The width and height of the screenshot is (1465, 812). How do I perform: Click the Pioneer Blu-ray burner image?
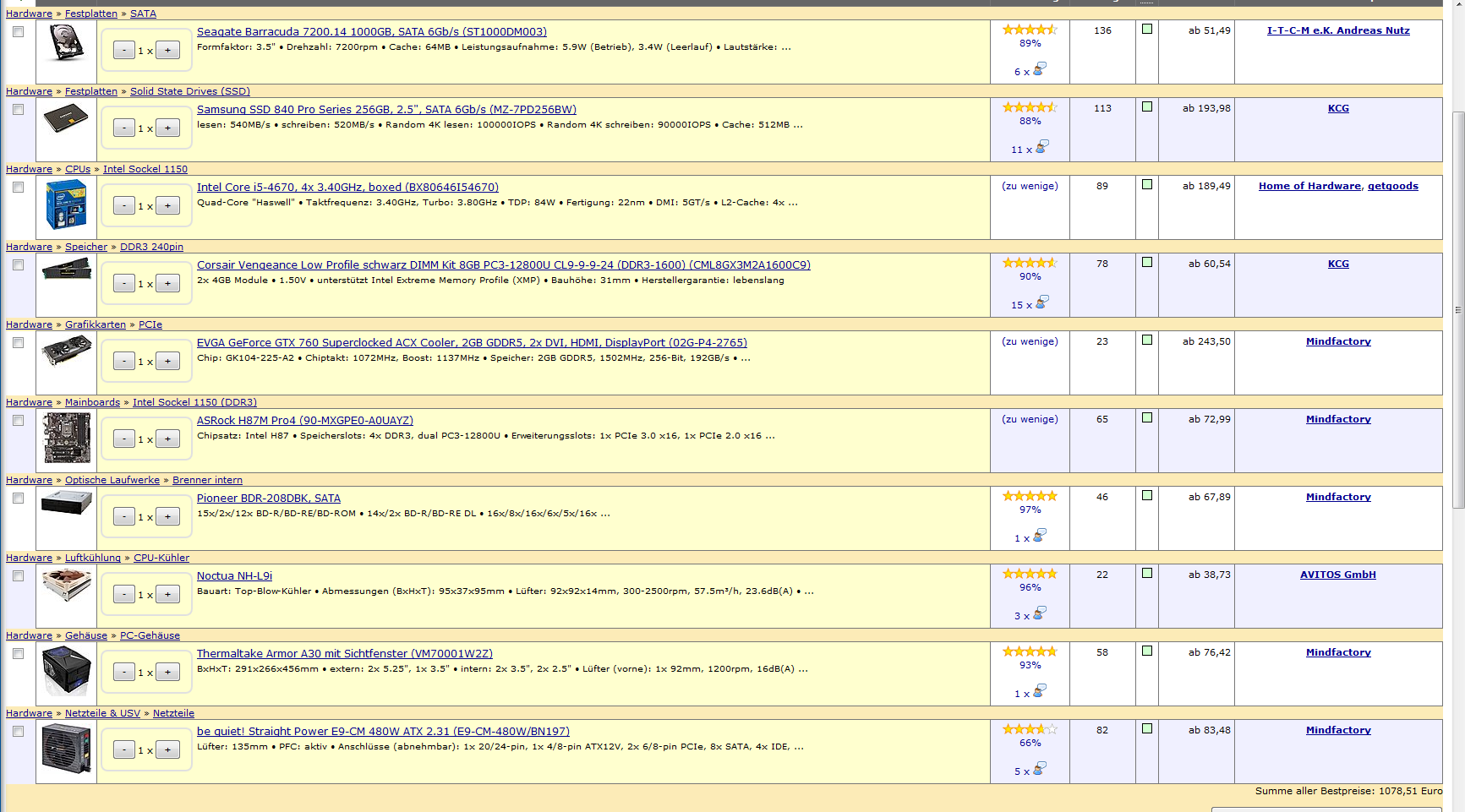(x=67, y=503)
